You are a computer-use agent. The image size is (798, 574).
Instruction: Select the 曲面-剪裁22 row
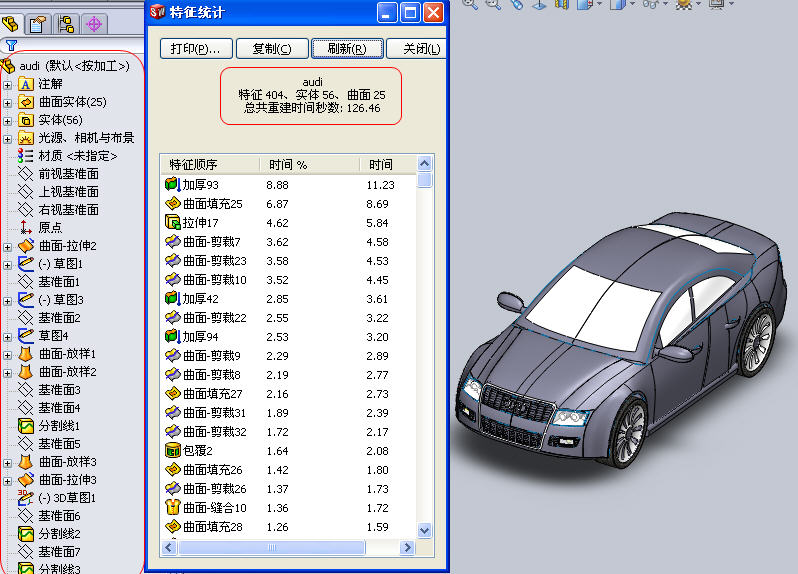coord(289,318)
